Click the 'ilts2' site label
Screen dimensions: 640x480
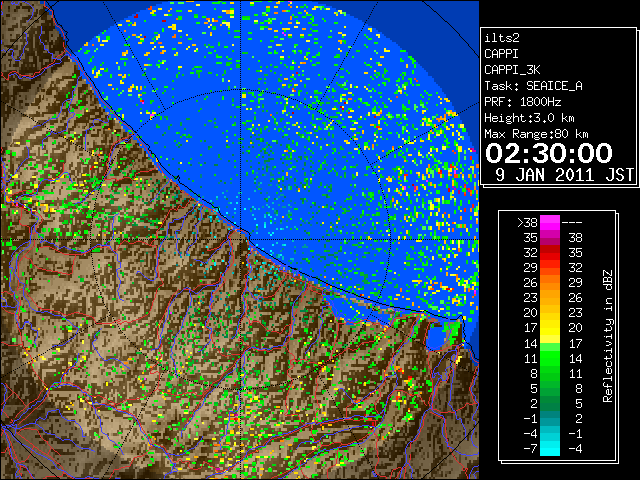point(502,38)
